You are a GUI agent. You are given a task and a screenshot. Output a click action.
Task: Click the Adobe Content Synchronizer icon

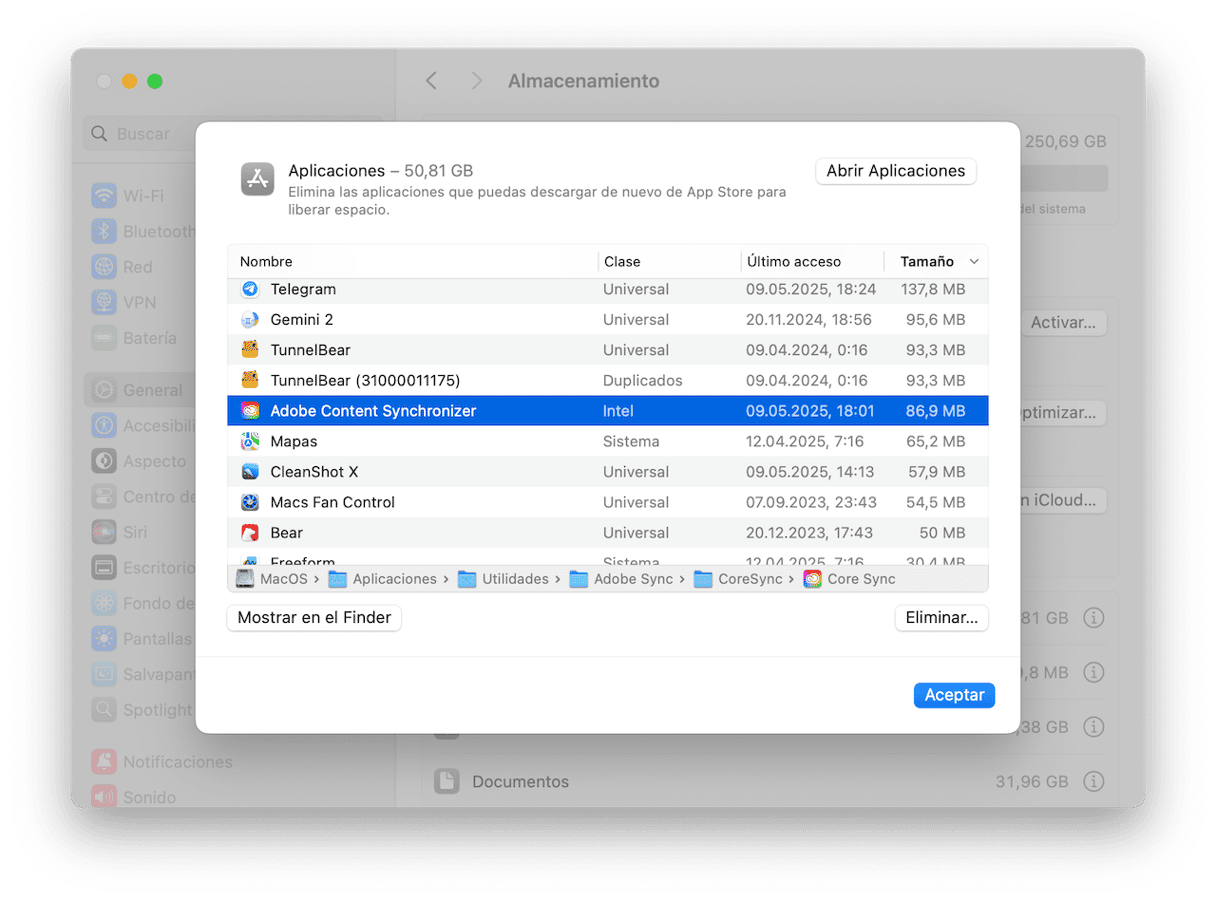pos(250,411)
